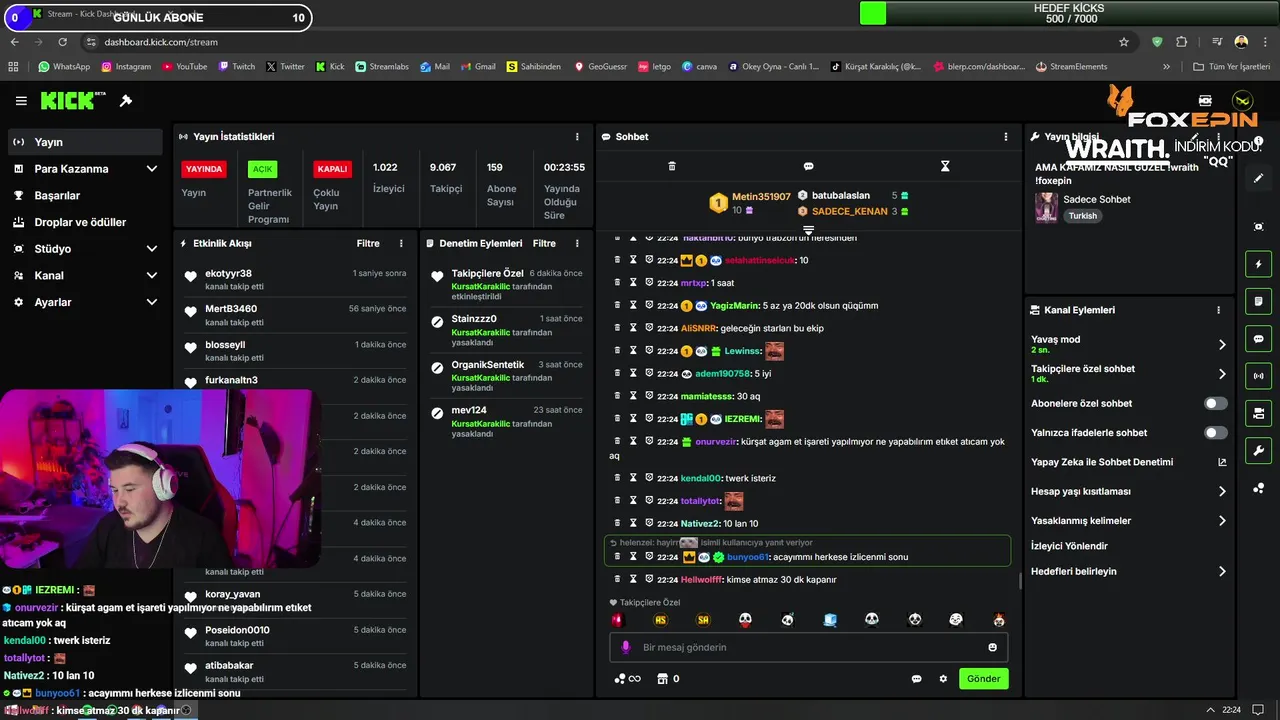Click the lightning bolt icon in right sidebar
This screenshot has width=1280, height=720.
point(1258,264)
